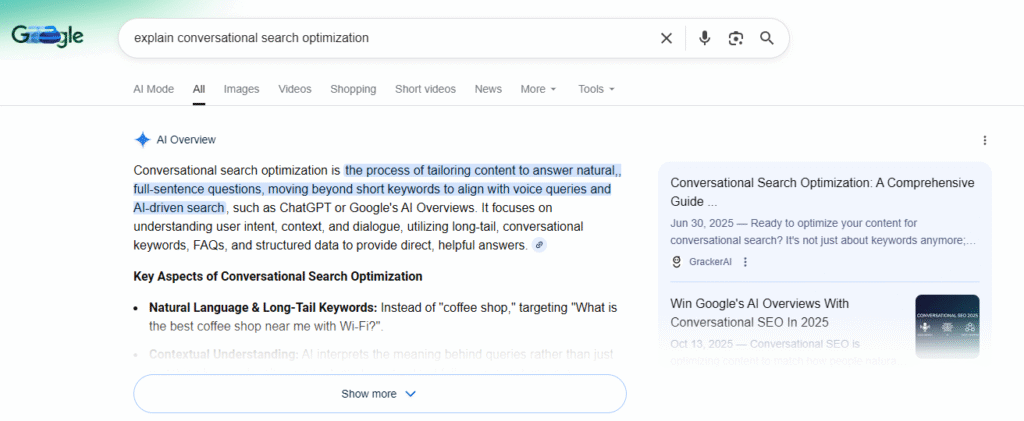Select the Short videos tab
The height and width of the screenshot is (421, 1024).
[425, 89]
